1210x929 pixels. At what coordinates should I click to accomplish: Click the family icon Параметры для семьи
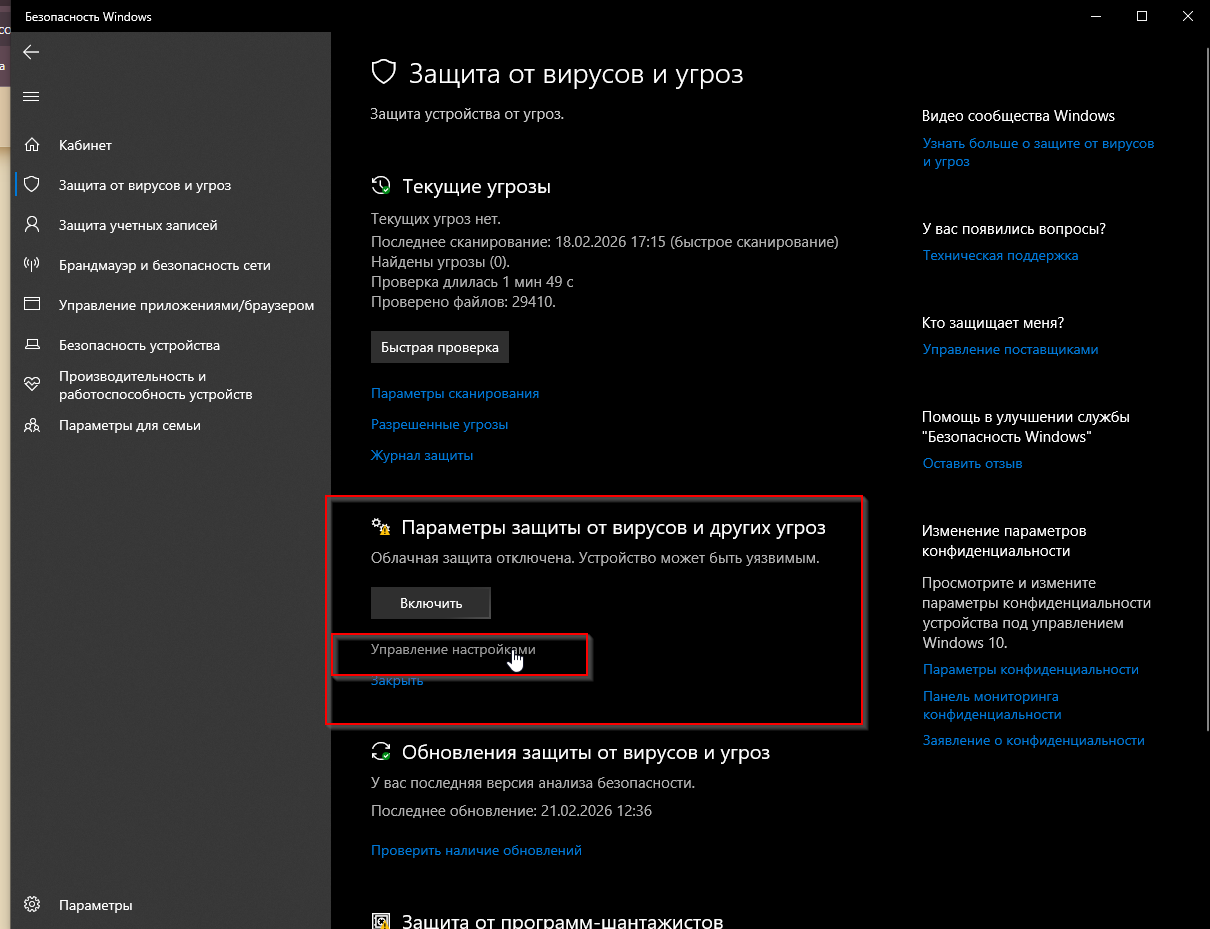point(31,425)
